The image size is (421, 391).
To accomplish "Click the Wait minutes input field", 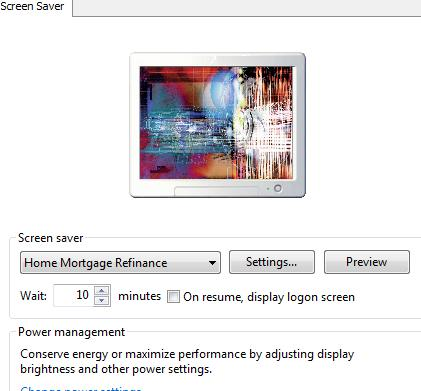I will 74,295.
